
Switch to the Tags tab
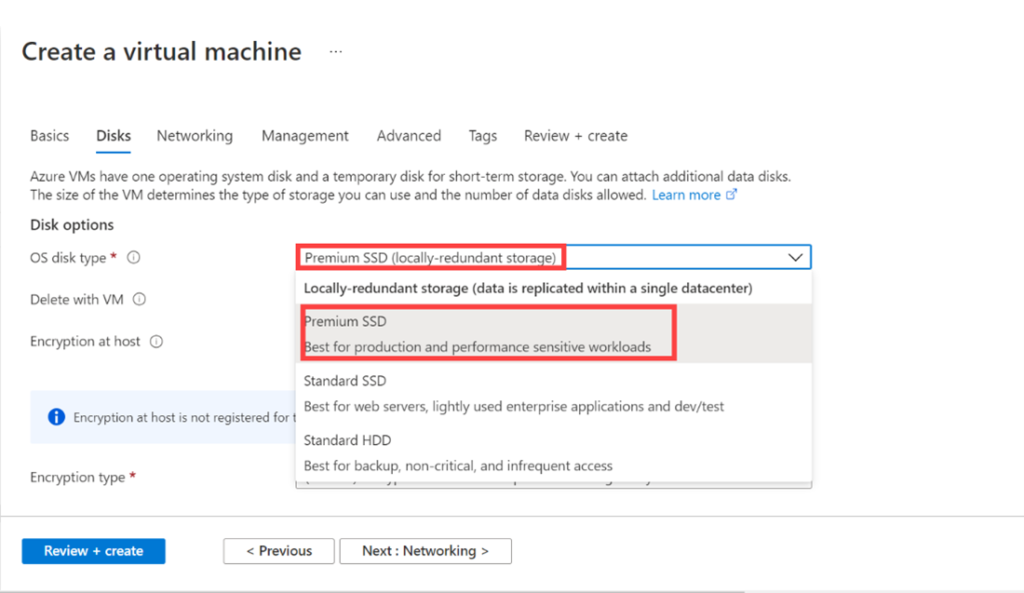pos(483,136)
